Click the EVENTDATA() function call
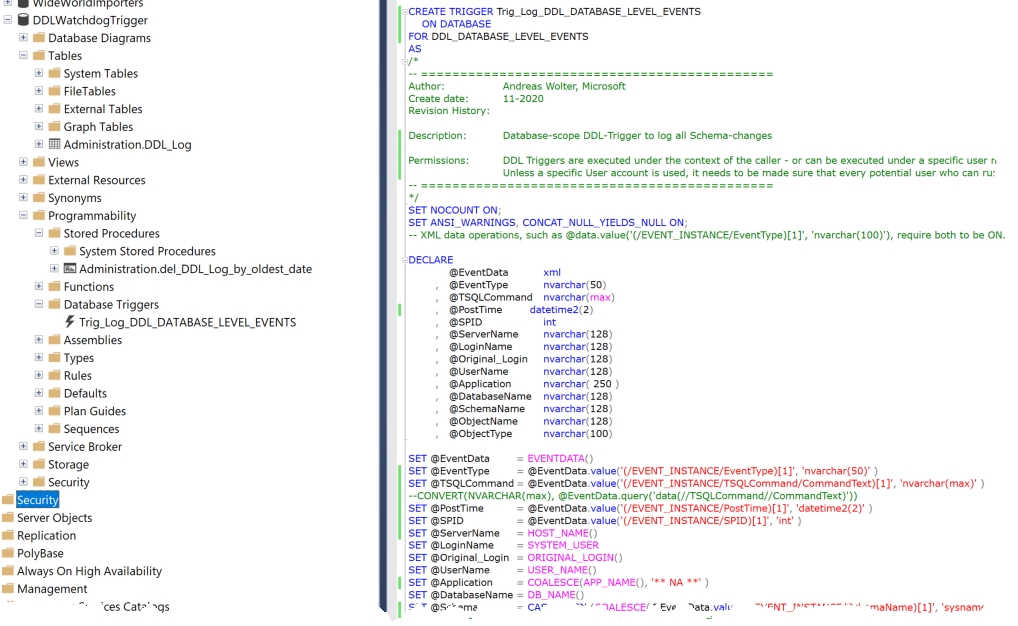The width and height of the screenshot is (1018, 626). [x=560, y=458]
